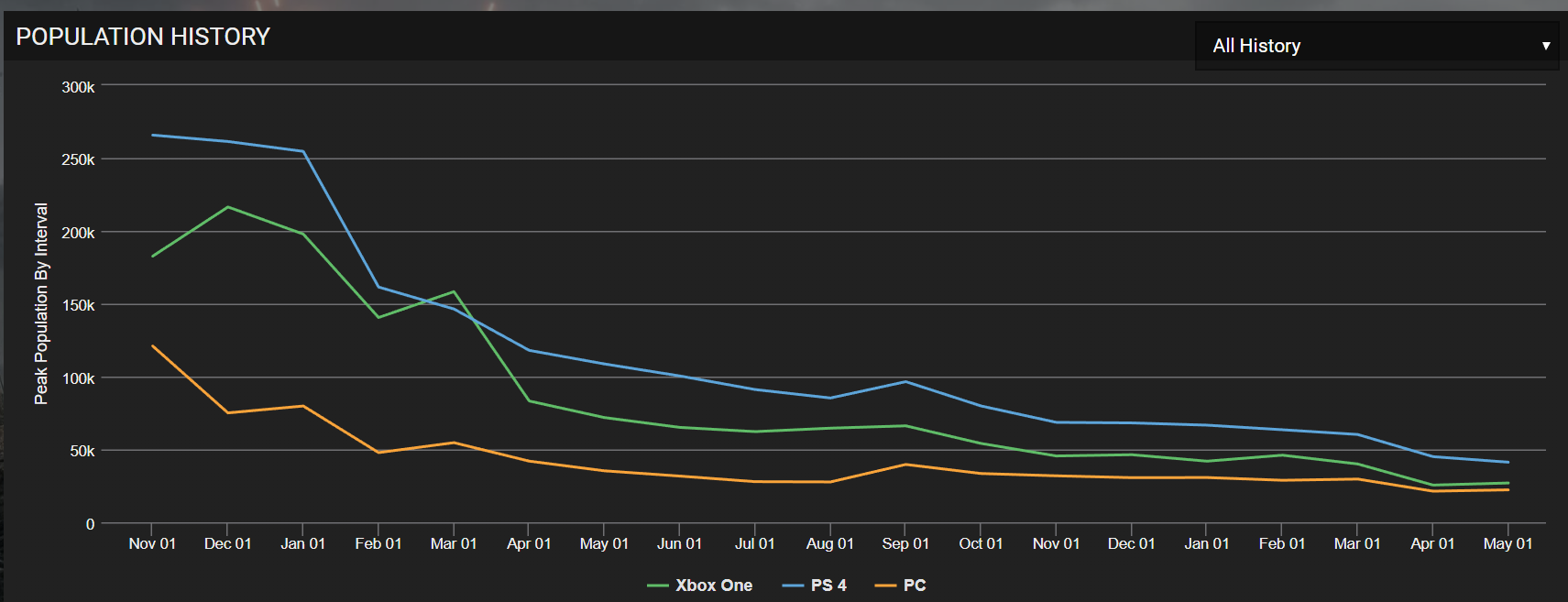This screenshot has height=602, width=1568.
Task: Click the PS 4 line endpoint at May 01
Action: point(1508,462)
